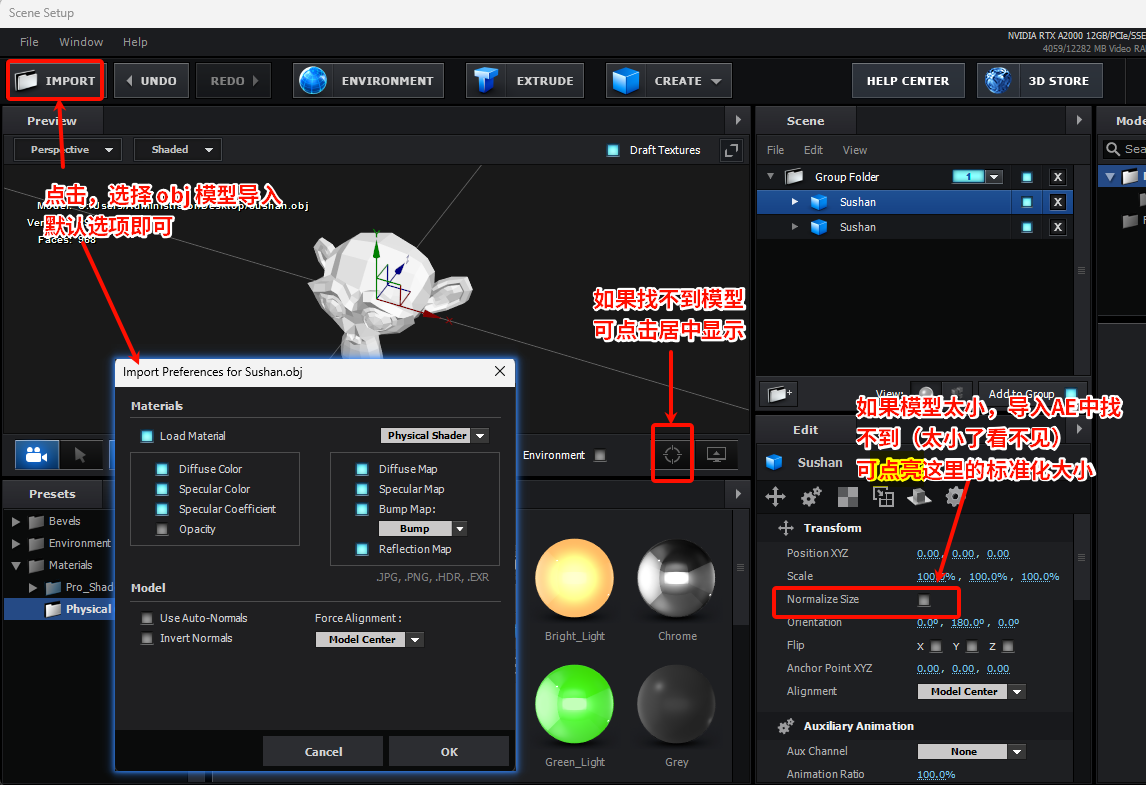The width and height of the screenshot is (1146, 785).
Task: Click the center view crosshair icon
Action: (x=672, y=455)
